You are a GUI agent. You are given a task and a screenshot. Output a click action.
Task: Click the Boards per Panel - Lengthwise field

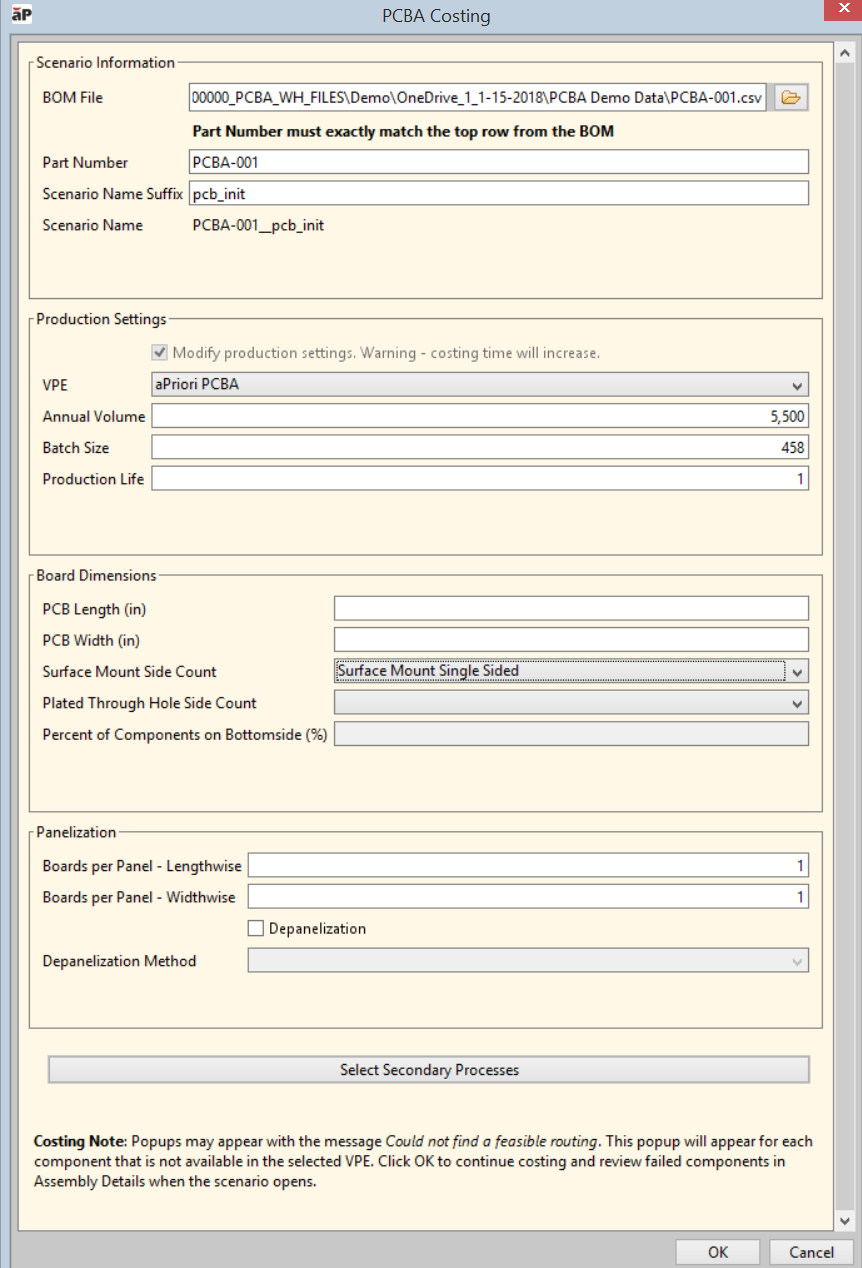[527, 866]
